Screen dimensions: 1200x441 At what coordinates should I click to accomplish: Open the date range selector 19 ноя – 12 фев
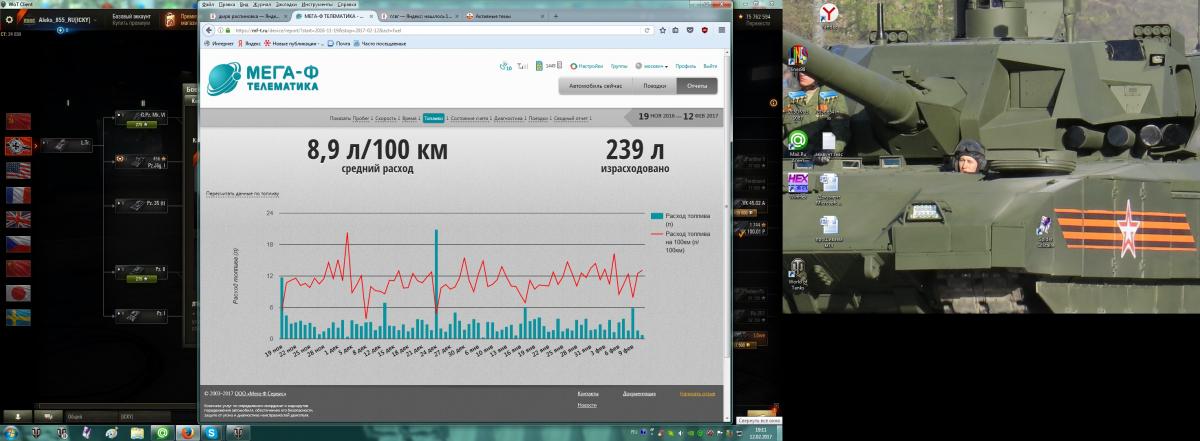tap(678, 116)
